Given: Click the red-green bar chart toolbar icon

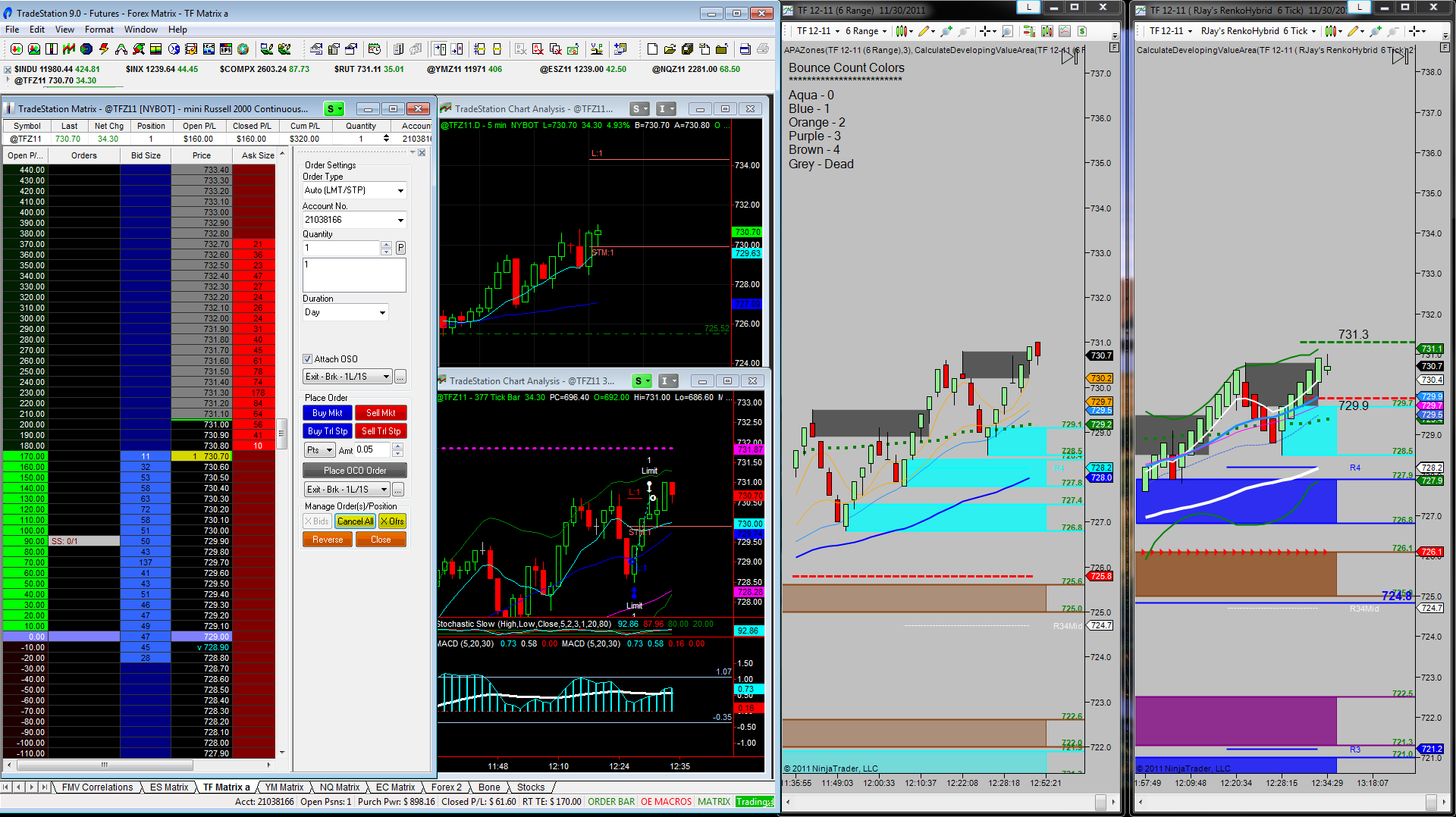Looking at the screenshot, I should click(69, 49).
